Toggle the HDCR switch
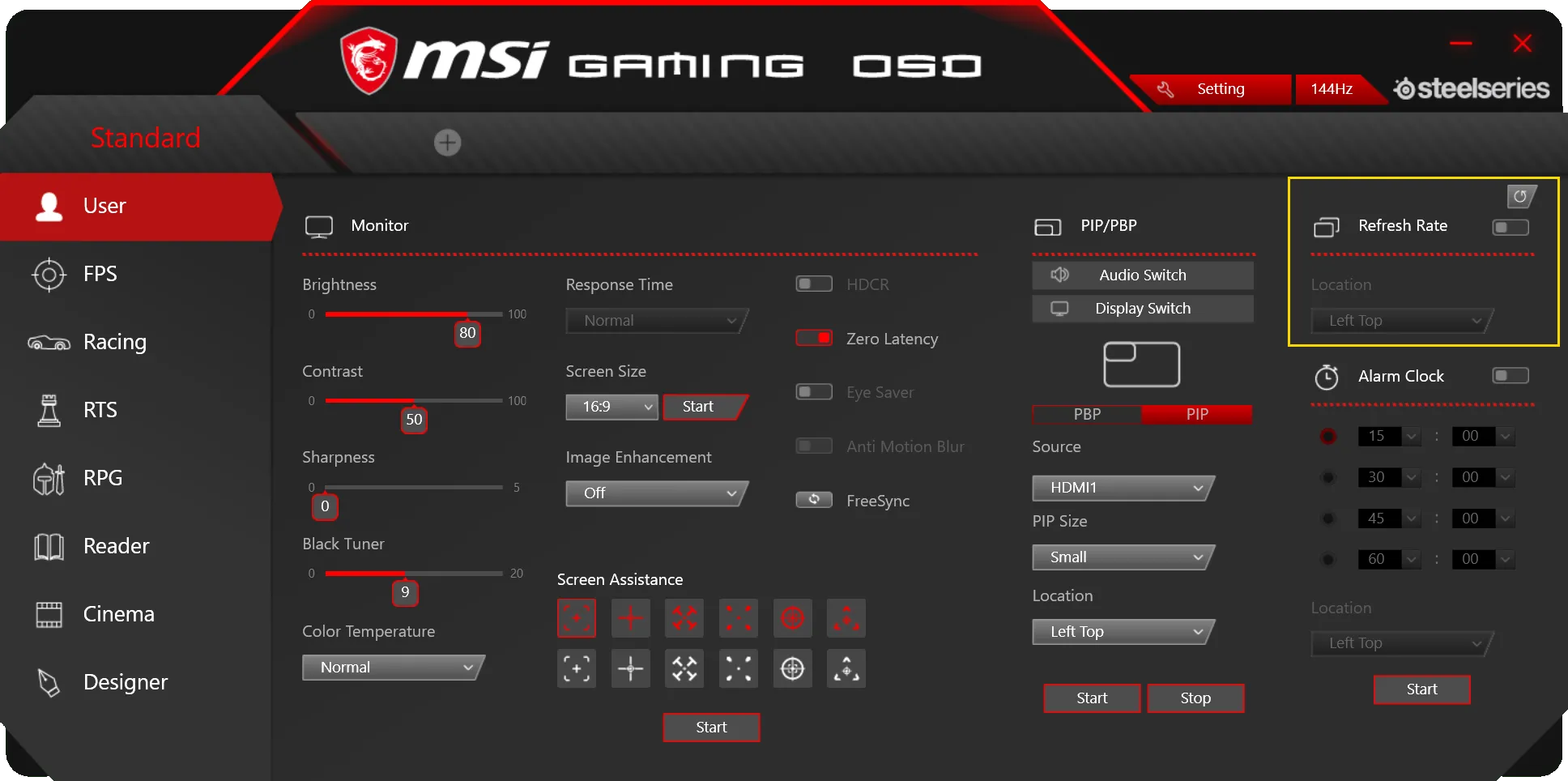Image resolution: width=1568 pixels, height=781 pixels. [x=814, y=284]
